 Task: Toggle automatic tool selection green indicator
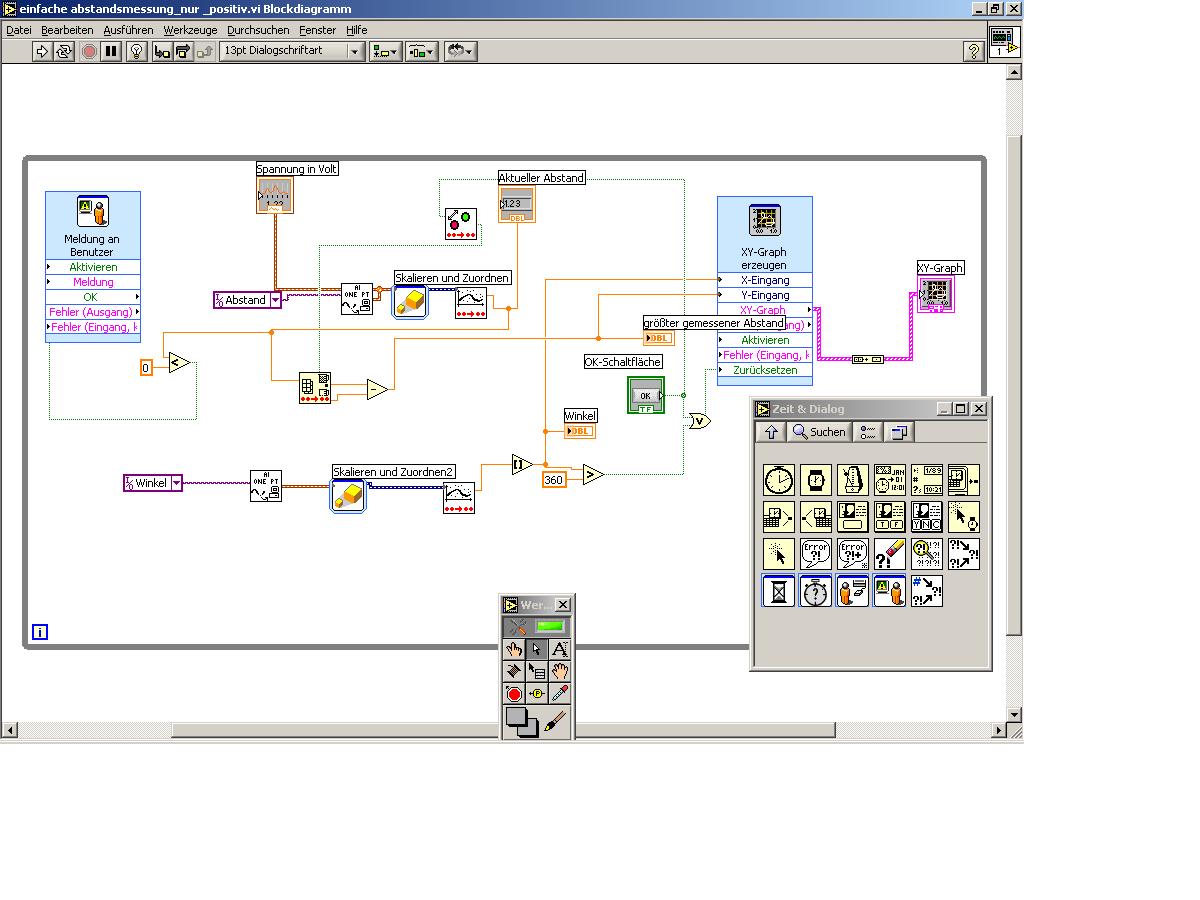[549, 627]
